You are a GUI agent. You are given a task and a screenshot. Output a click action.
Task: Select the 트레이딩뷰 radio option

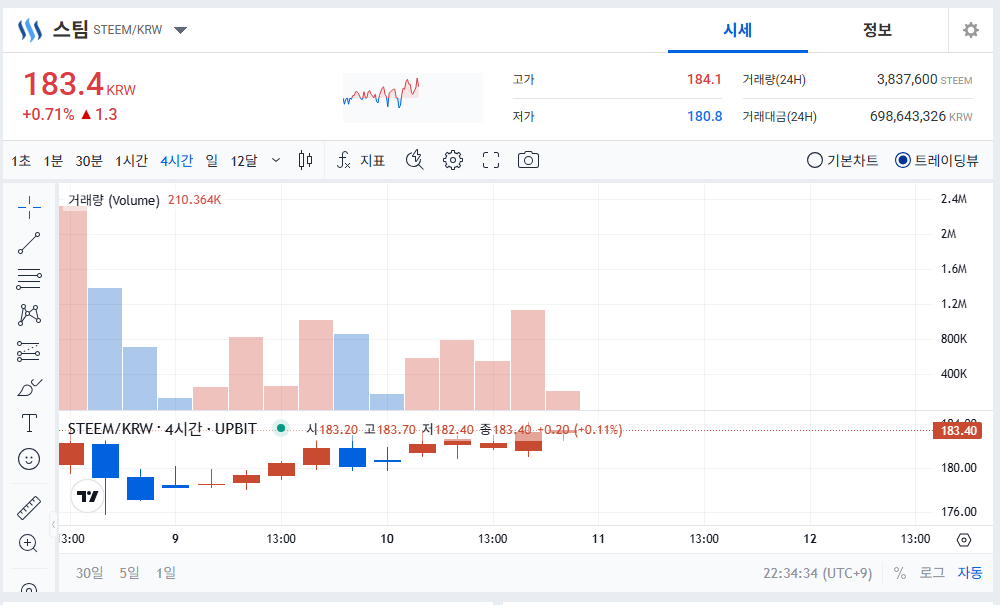click(x=936, y=160)
